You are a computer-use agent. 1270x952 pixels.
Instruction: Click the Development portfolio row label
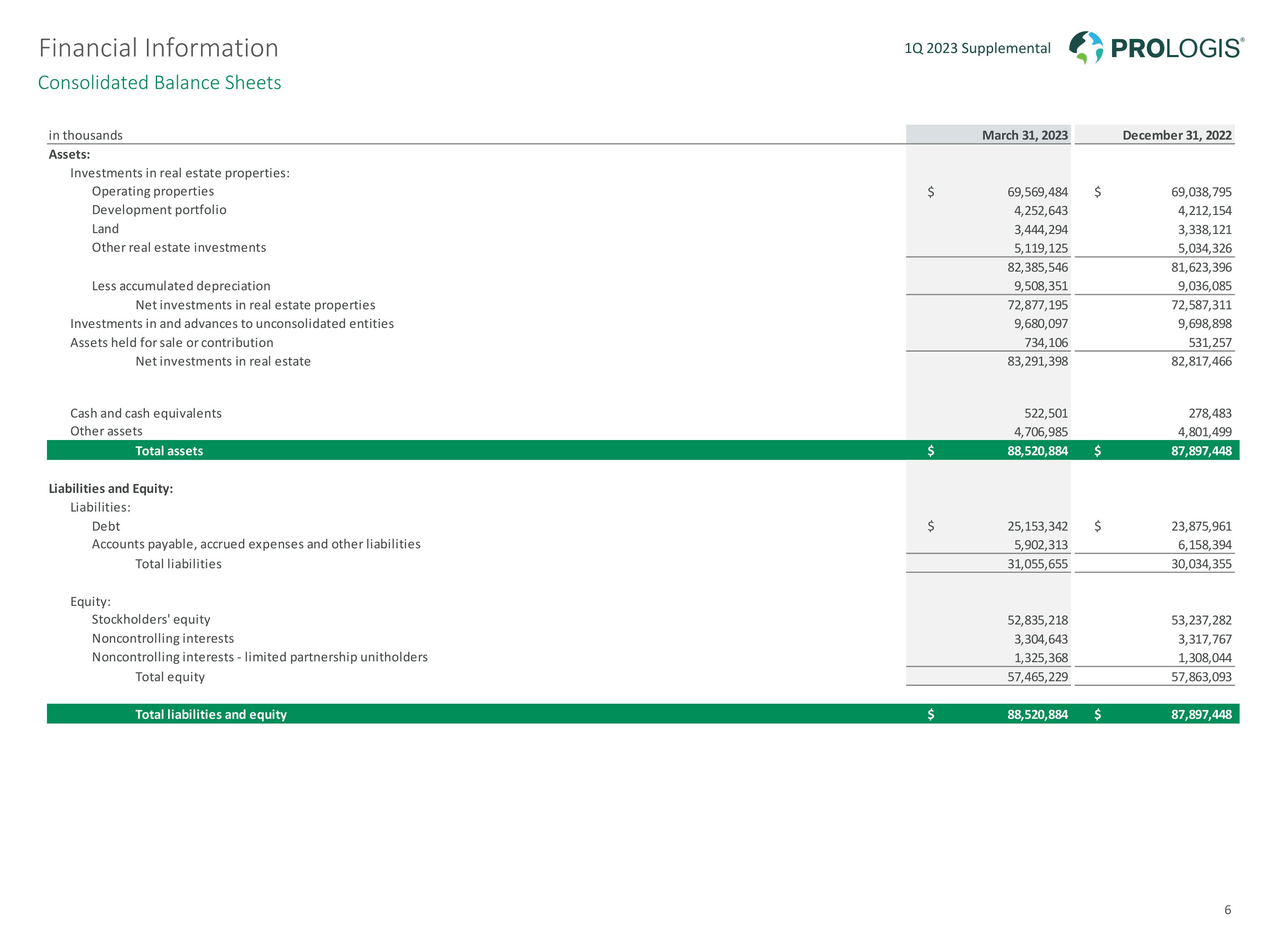click(x=159, y=210)
